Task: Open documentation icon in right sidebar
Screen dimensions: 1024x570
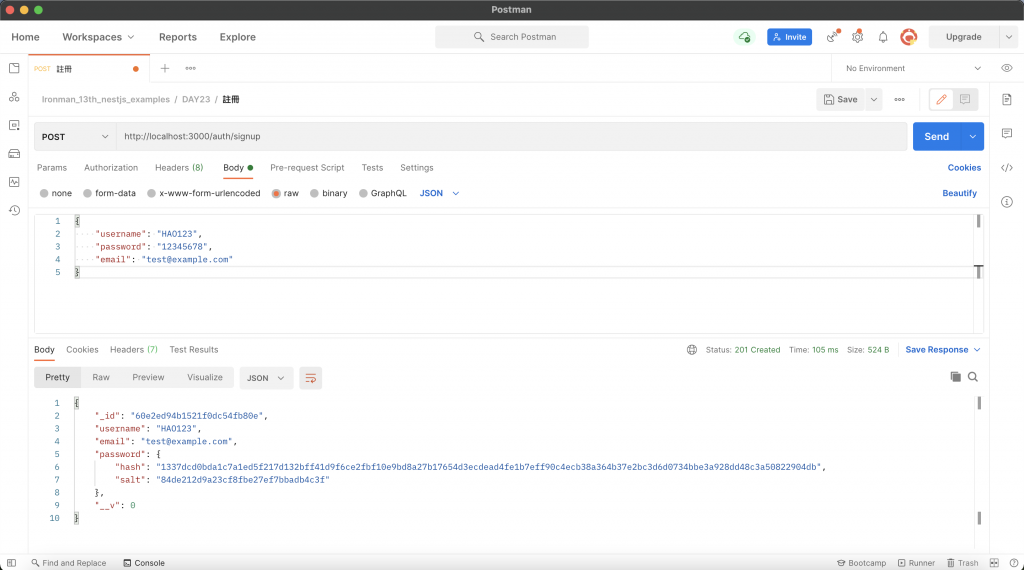Action: click(x=1006, y=99)
